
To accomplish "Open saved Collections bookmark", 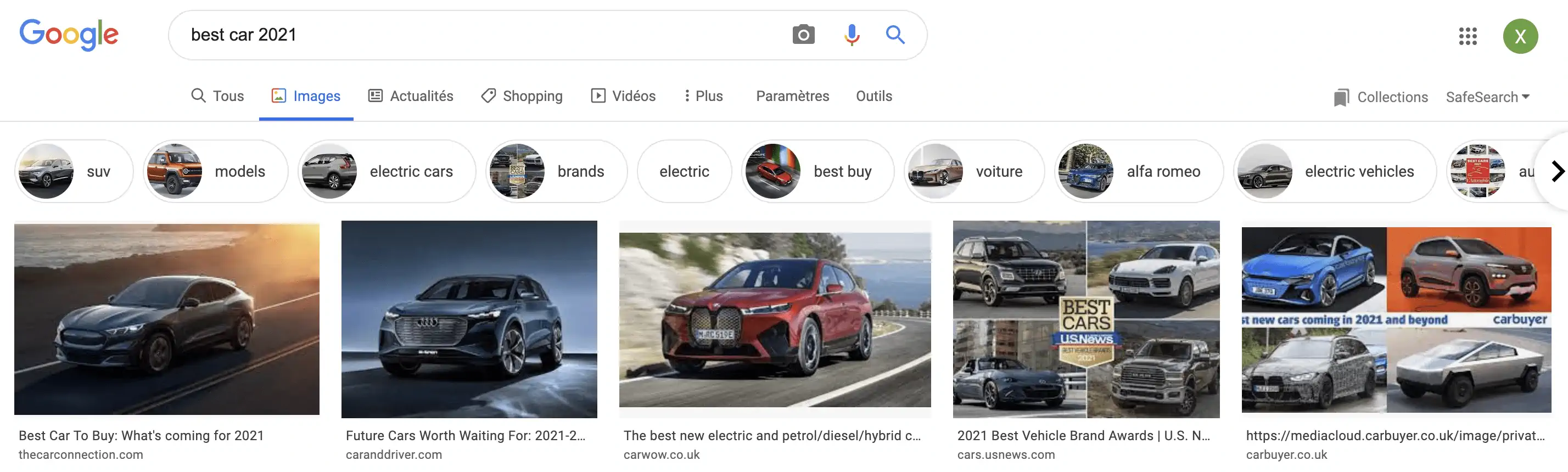I will pyautogui.click(x=1380, y=97).
